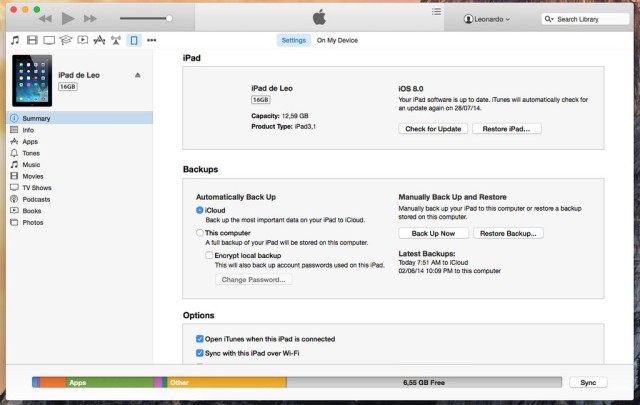Select This computer backup option
This screenshot has width=640, height=405.
pyautogui.click(x=200, y=232)
